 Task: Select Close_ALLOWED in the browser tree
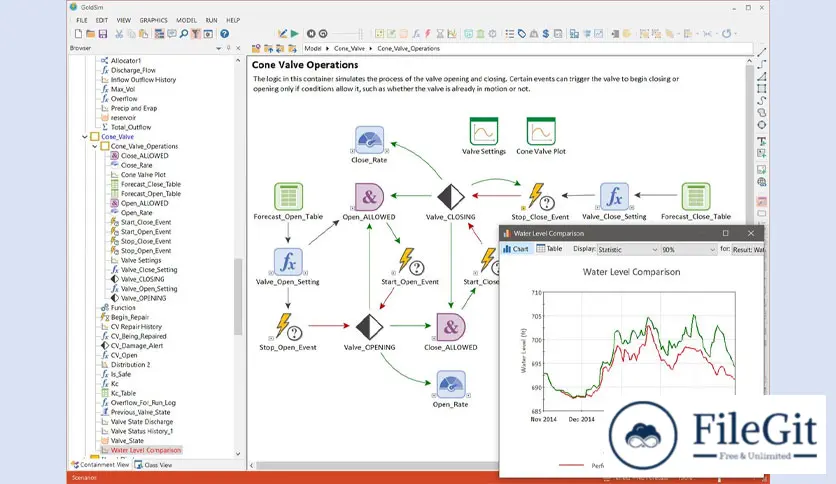tap(144, 156)
